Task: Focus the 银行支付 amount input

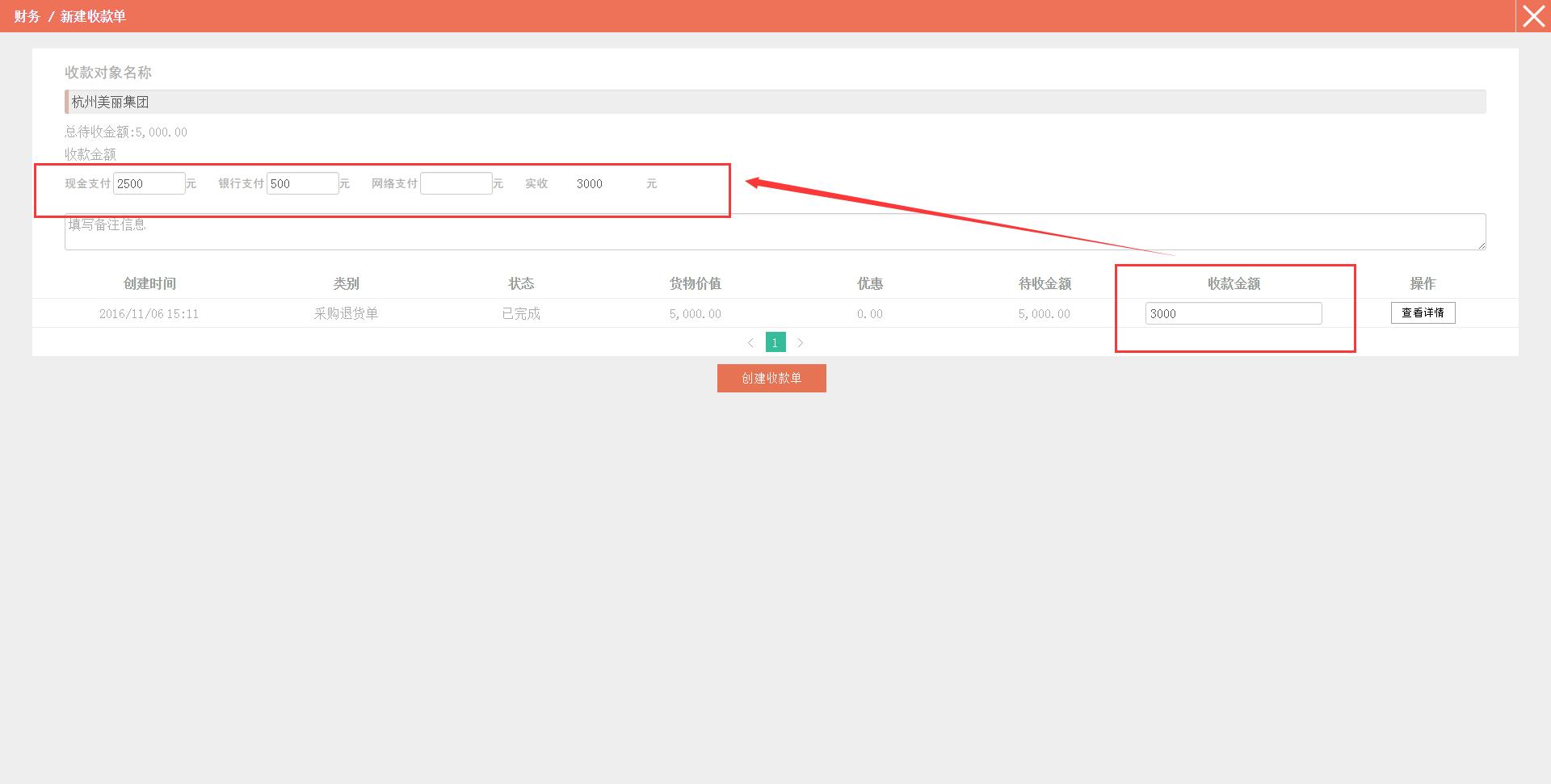Action: (302, 183)
